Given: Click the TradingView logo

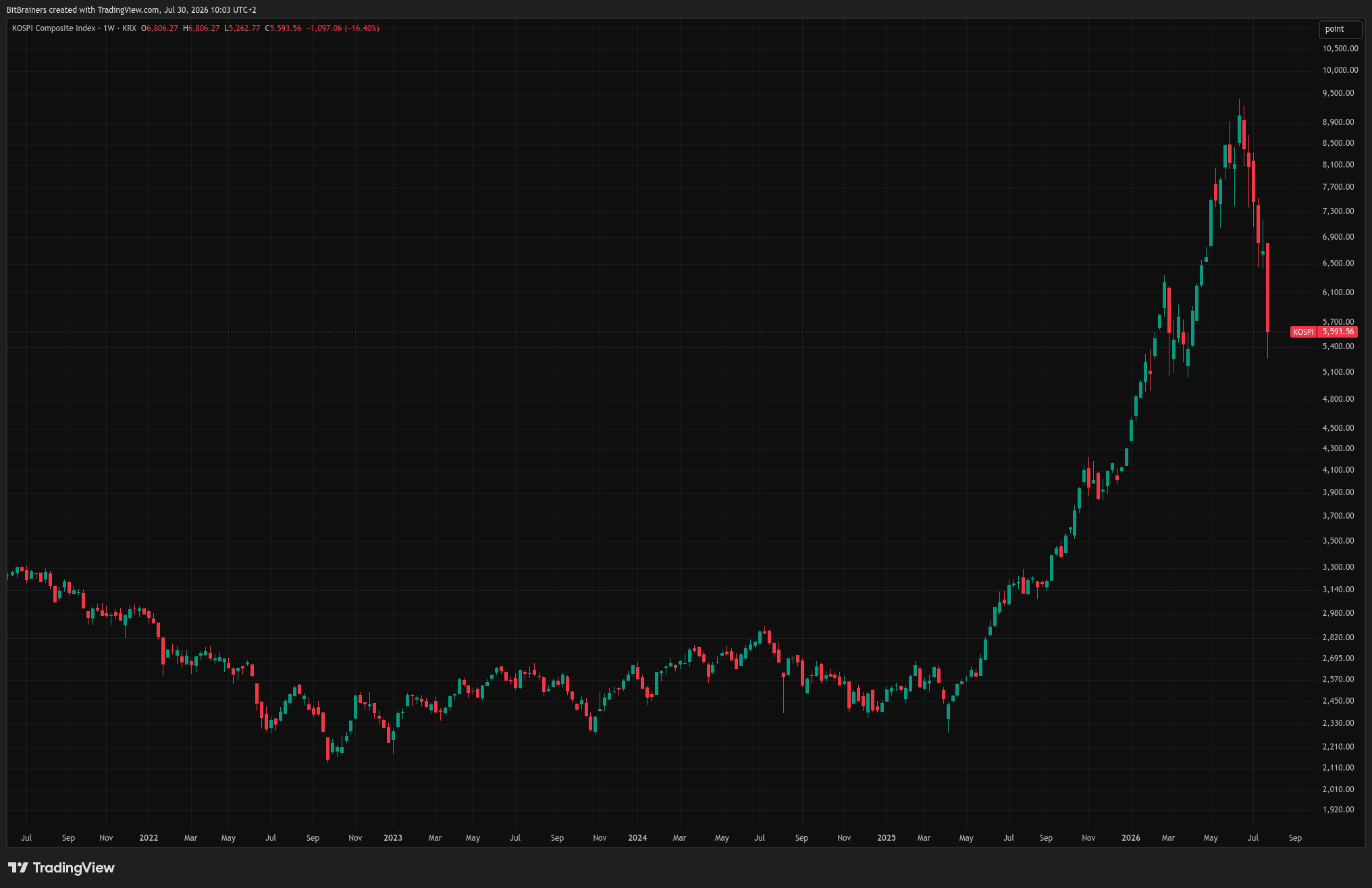Looking at the screenshot, I should pos(61,868).
